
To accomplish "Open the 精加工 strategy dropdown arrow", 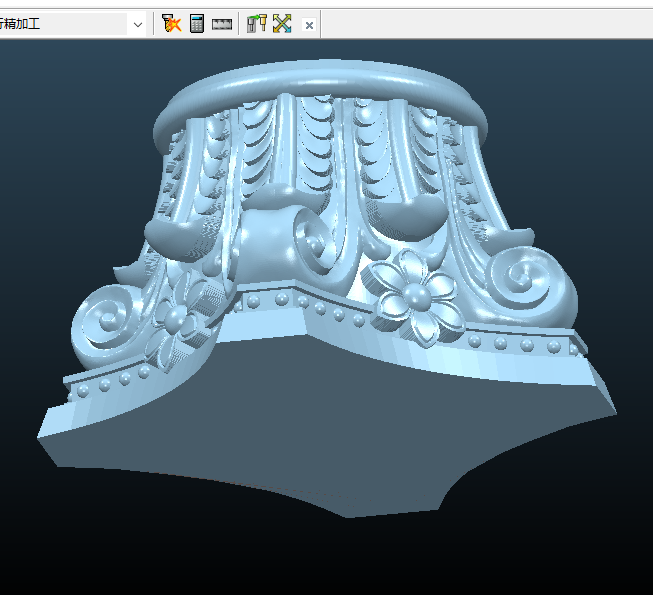I will tap(137, 24).
